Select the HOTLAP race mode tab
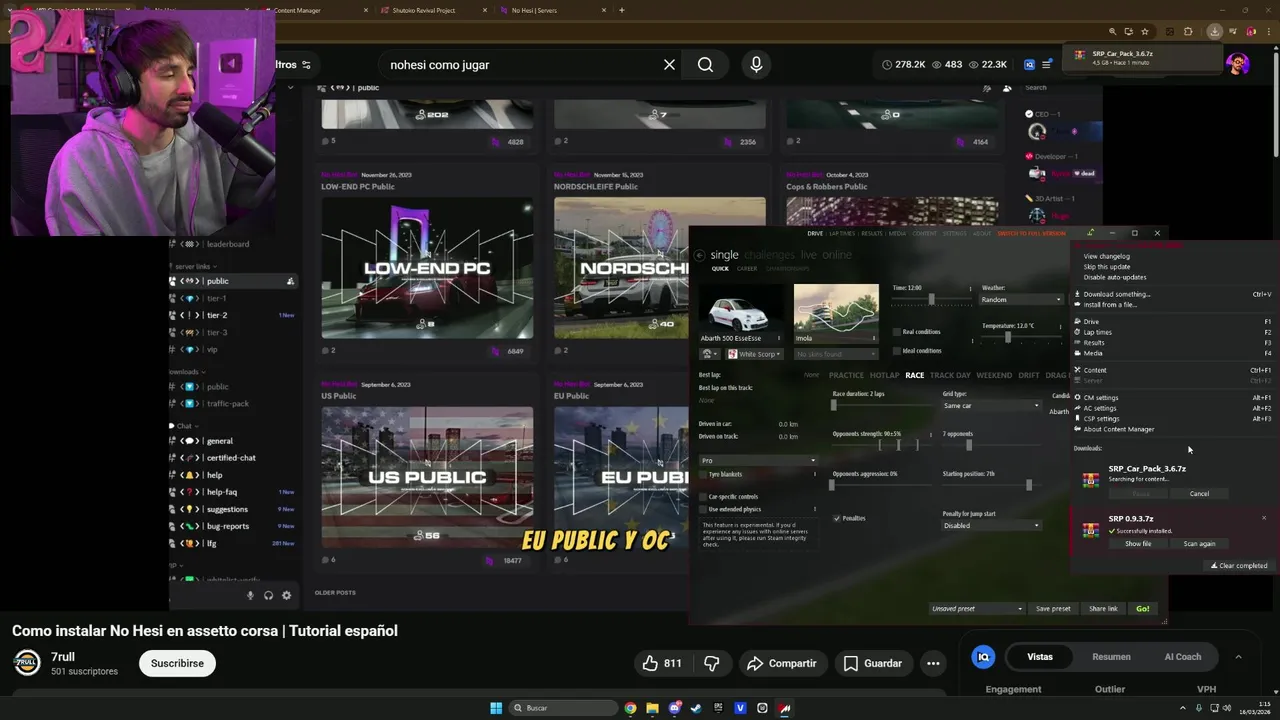This screenshot has height=720, width=1280. (x=884, y=375)
